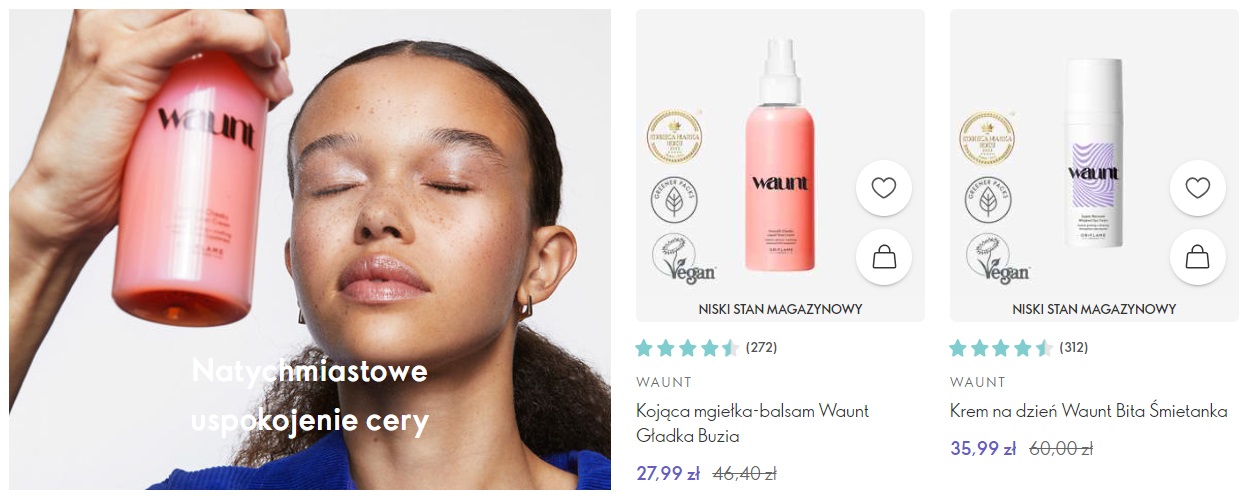Click gold award badge on mgiełka-balsam card

coord(674,137)
